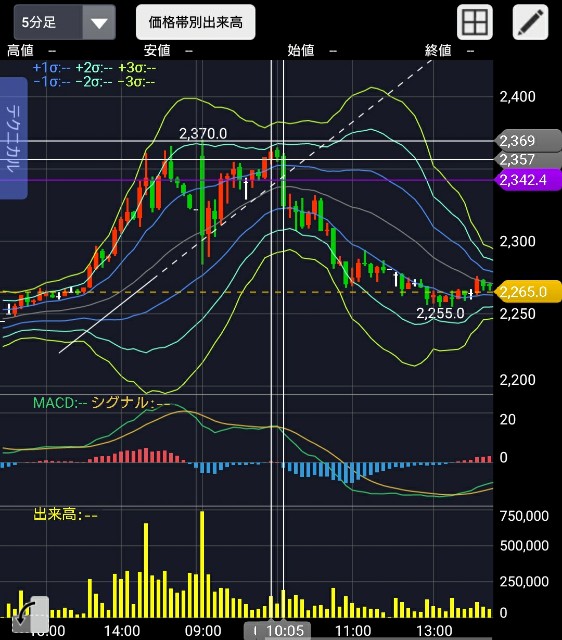This screenshot has width=562, height=640.
Task: Tap the 価格帯別出来高 button
Action: (x=195, y=22)
